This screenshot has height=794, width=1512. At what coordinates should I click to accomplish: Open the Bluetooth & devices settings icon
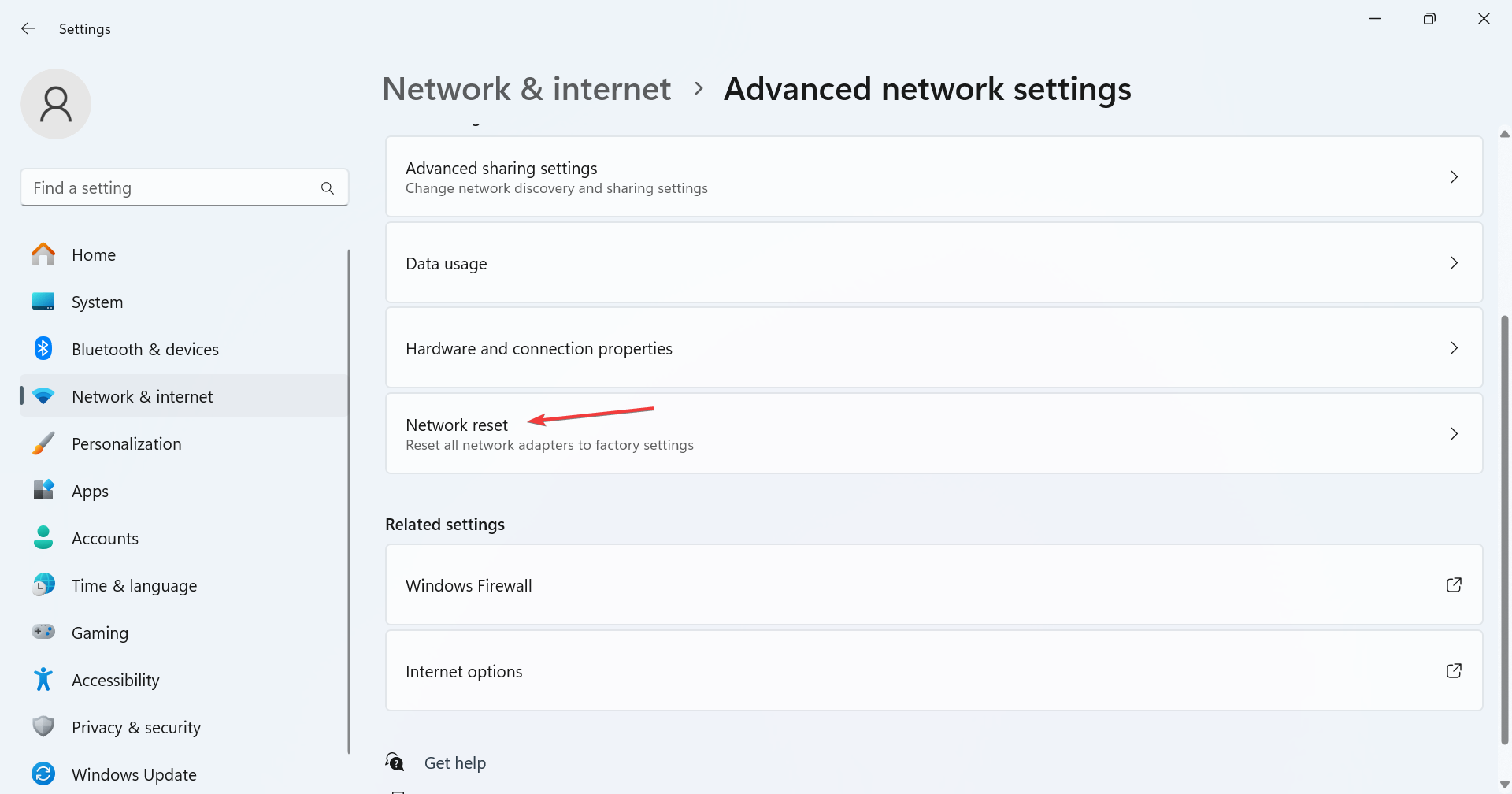43,348
